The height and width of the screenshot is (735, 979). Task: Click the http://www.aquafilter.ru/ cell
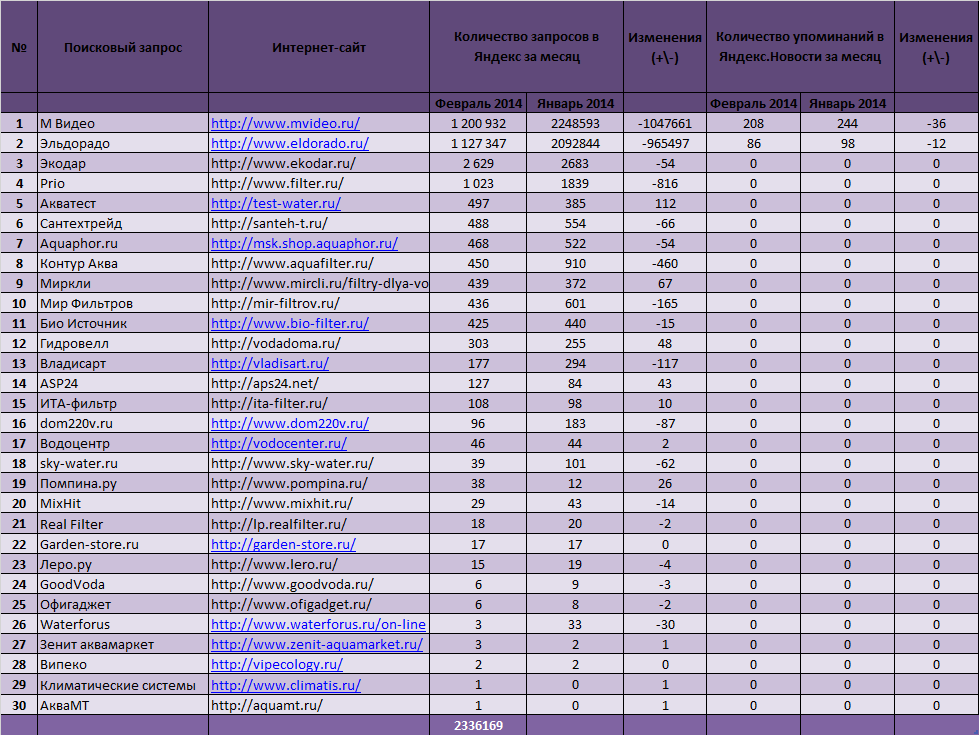point(319,264)
